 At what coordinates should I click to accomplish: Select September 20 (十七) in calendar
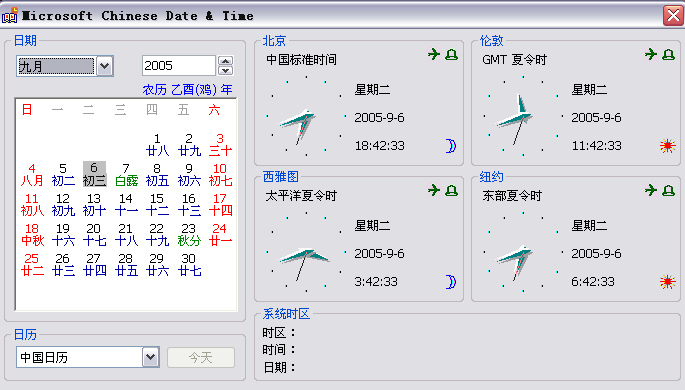[94, 235]
